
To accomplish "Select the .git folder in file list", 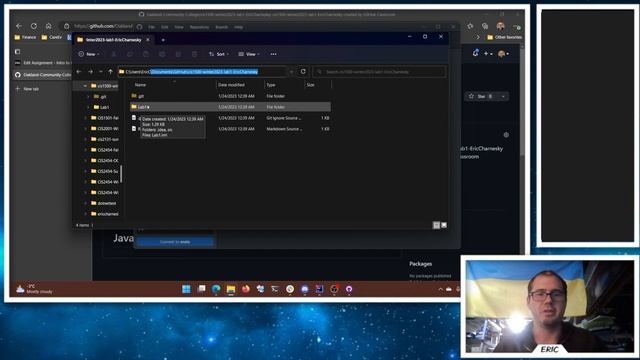I will point(231,96).
